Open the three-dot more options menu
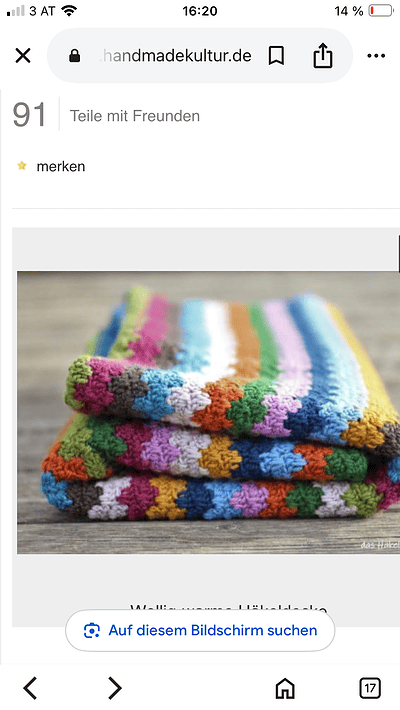The height and width of the screenshot is (710, 400). 376,56
